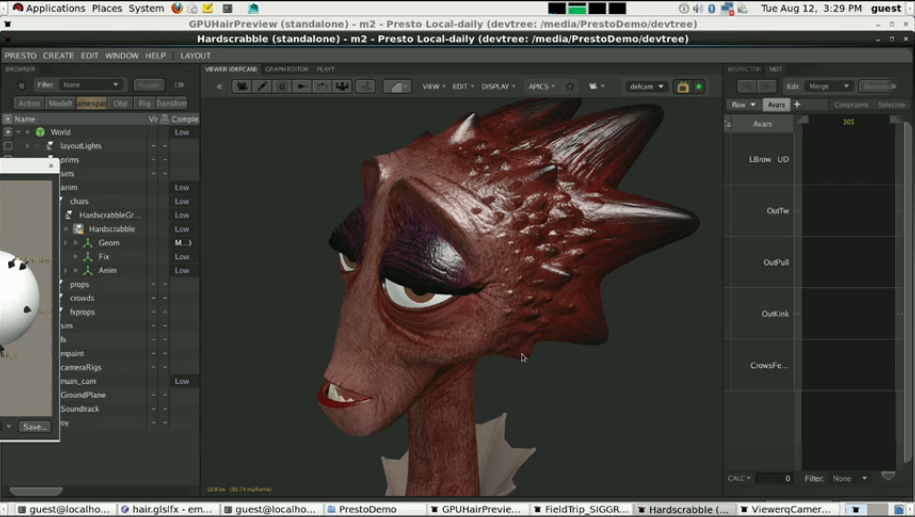Click the plus icon next to Avars tab
915x517 pixels.
click(797, 105)
